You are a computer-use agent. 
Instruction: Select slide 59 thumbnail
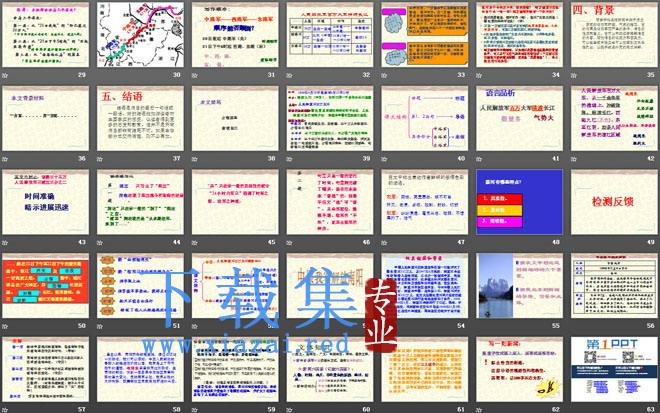235,369
